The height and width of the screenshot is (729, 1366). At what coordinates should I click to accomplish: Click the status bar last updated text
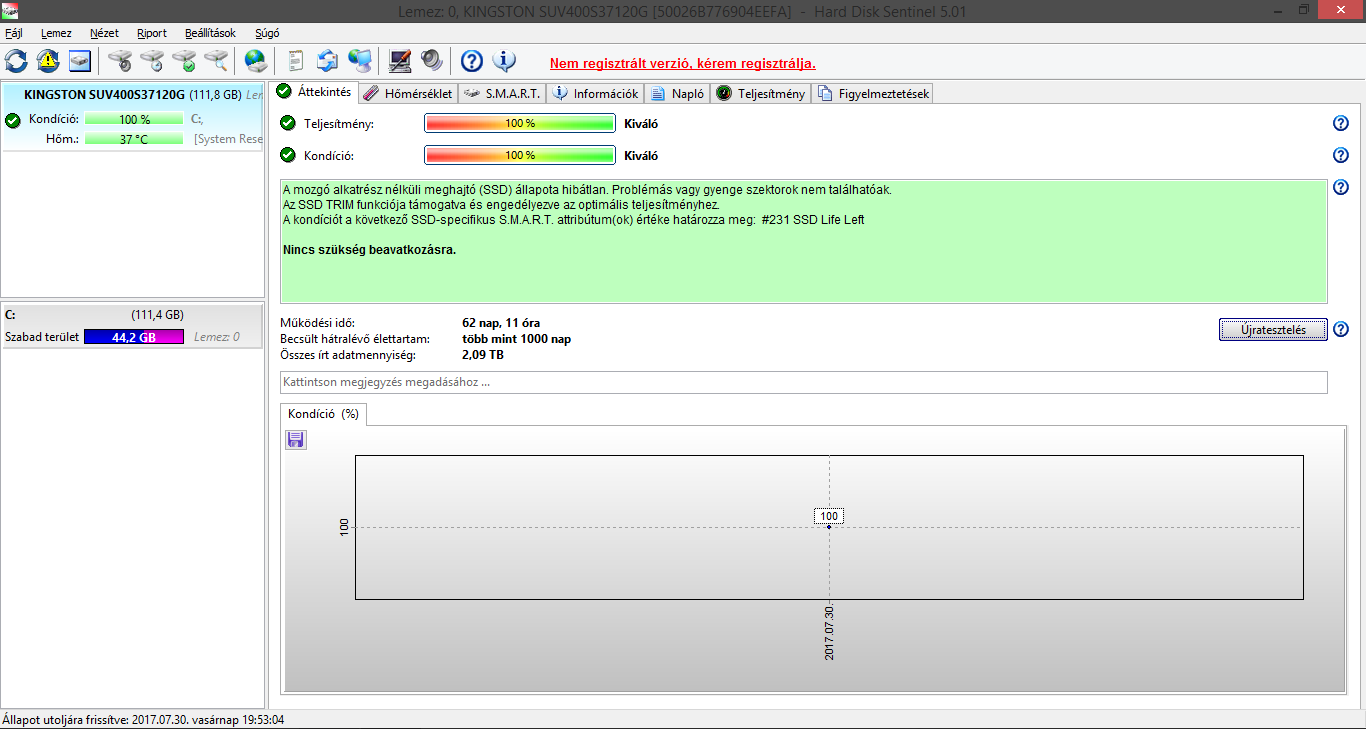click(143, 719)
